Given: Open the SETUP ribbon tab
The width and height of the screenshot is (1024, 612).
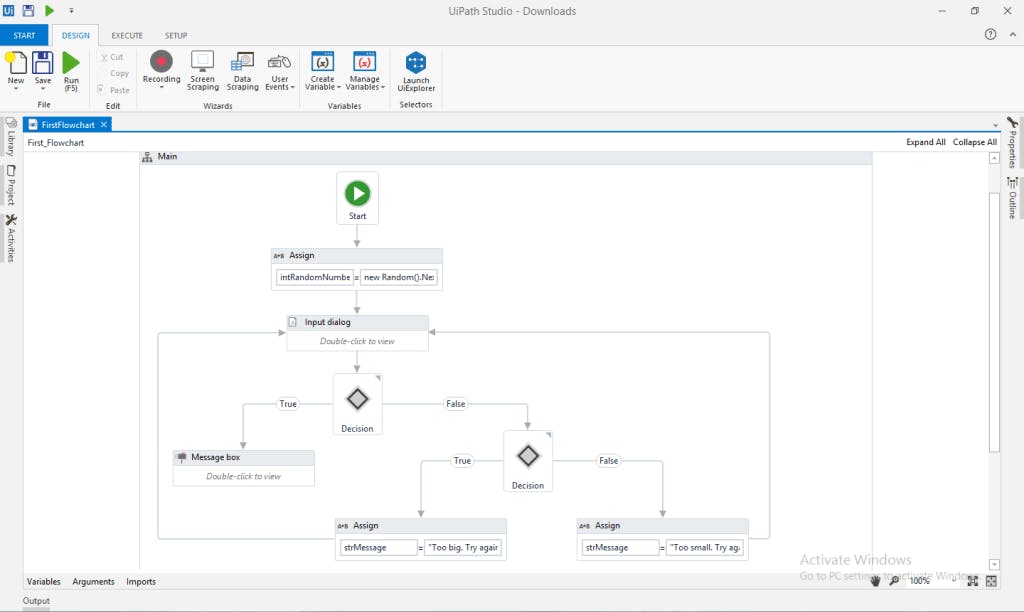Looking at the screenshot, I should pos(176,35).
